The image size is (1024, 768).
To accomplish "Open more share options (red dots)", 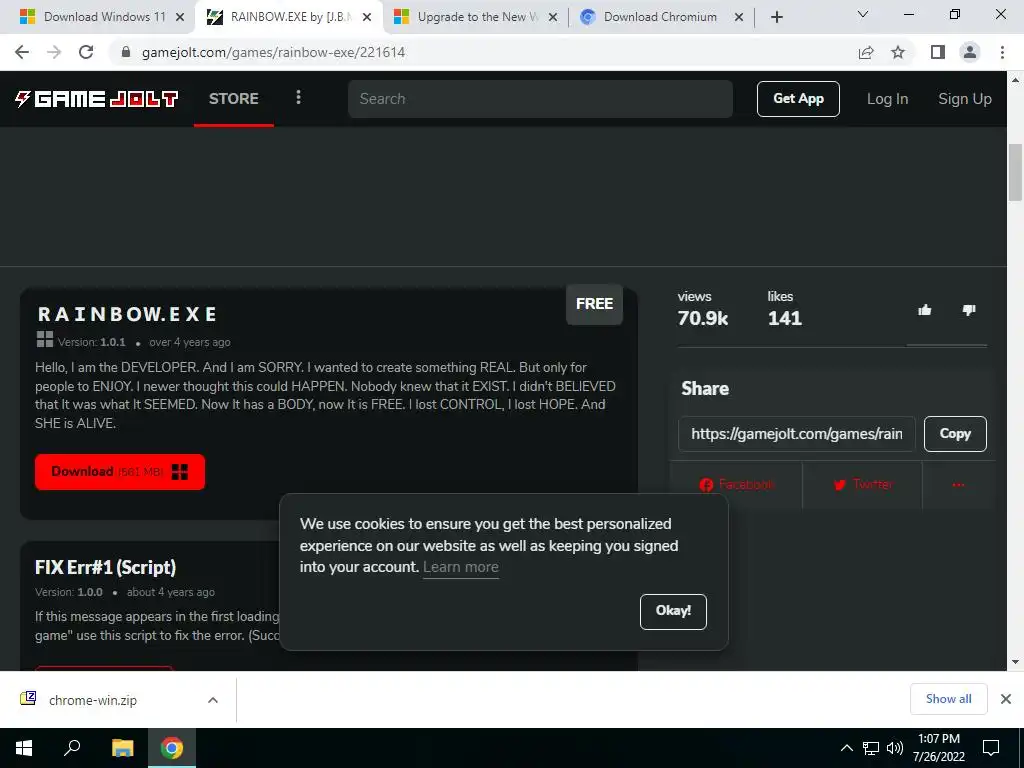I will (x=958, y=485).
